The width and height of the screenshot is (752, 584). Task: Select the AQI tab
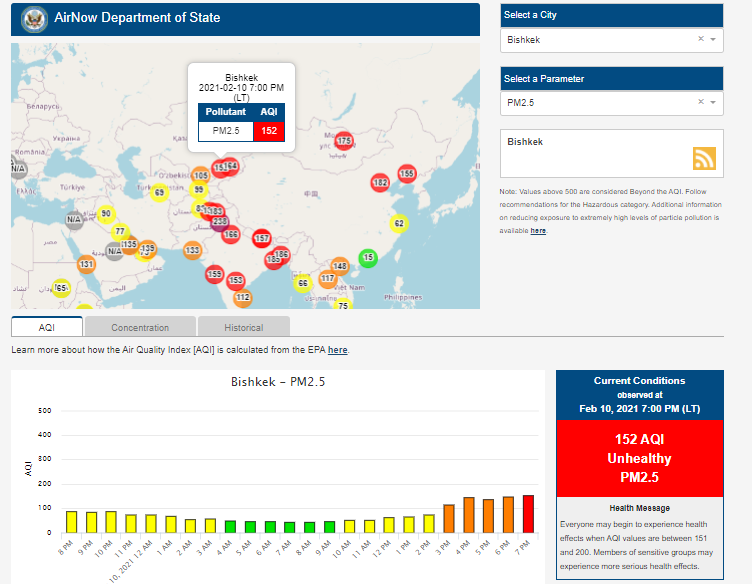pos(47,327)
